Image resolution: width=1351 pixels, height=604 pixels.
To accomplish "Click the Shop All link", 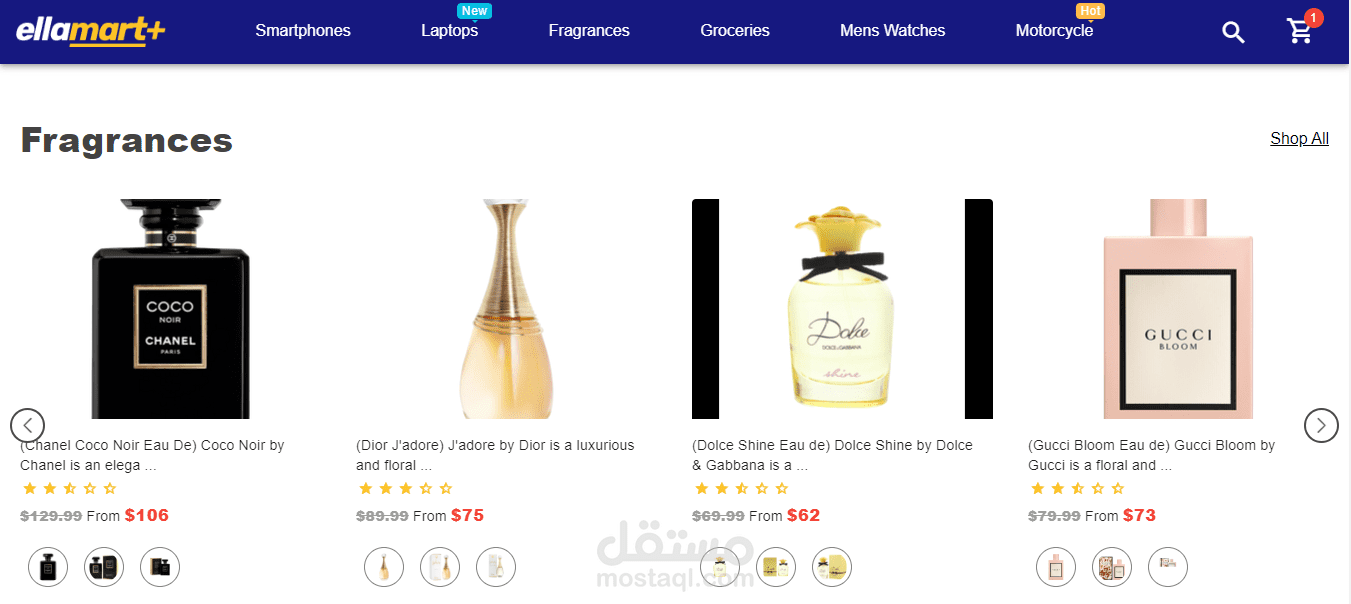I will (x=1299, y=139).
